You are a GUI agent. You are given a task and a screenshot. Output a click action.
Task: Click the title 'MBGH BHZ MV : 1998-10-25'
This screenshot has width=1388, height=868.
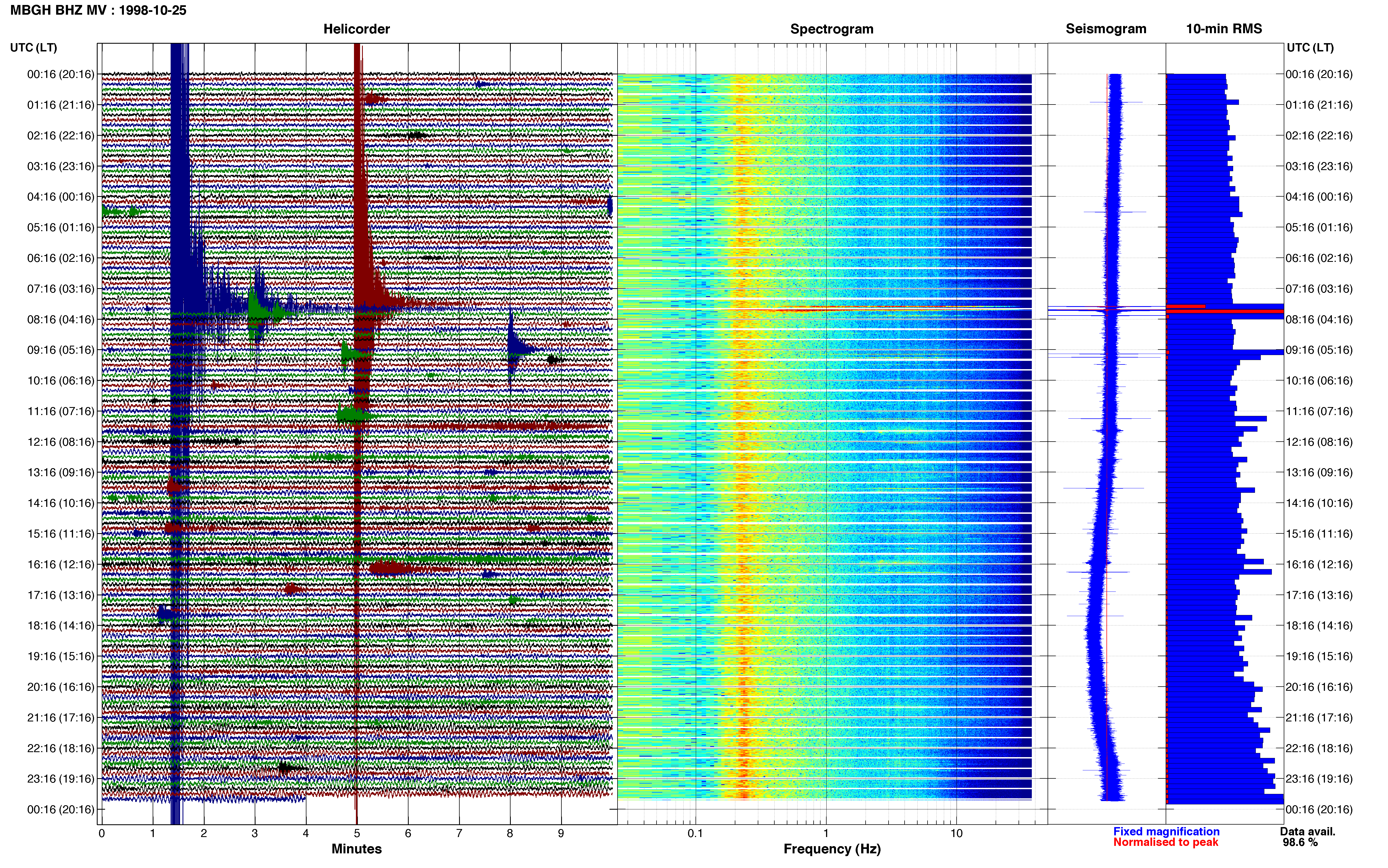[x=98, y=10]
